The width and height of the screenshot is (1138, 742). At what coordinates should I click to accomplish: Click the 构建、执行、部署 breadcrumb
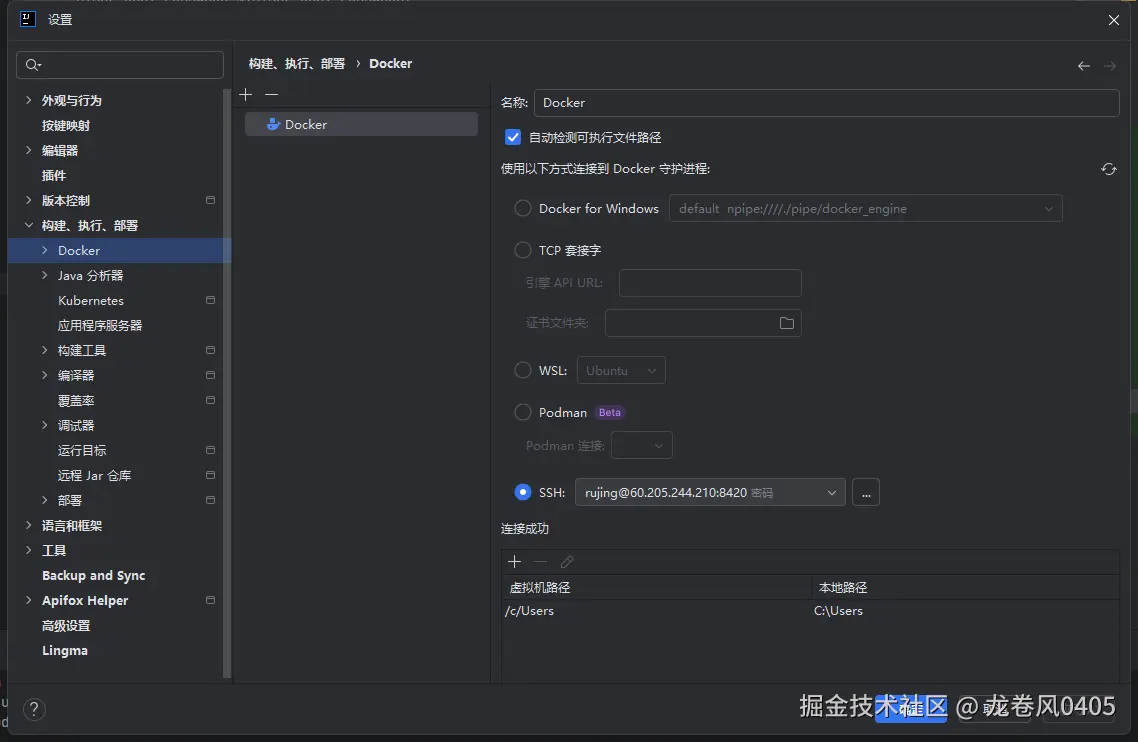(x=297, y=64)
